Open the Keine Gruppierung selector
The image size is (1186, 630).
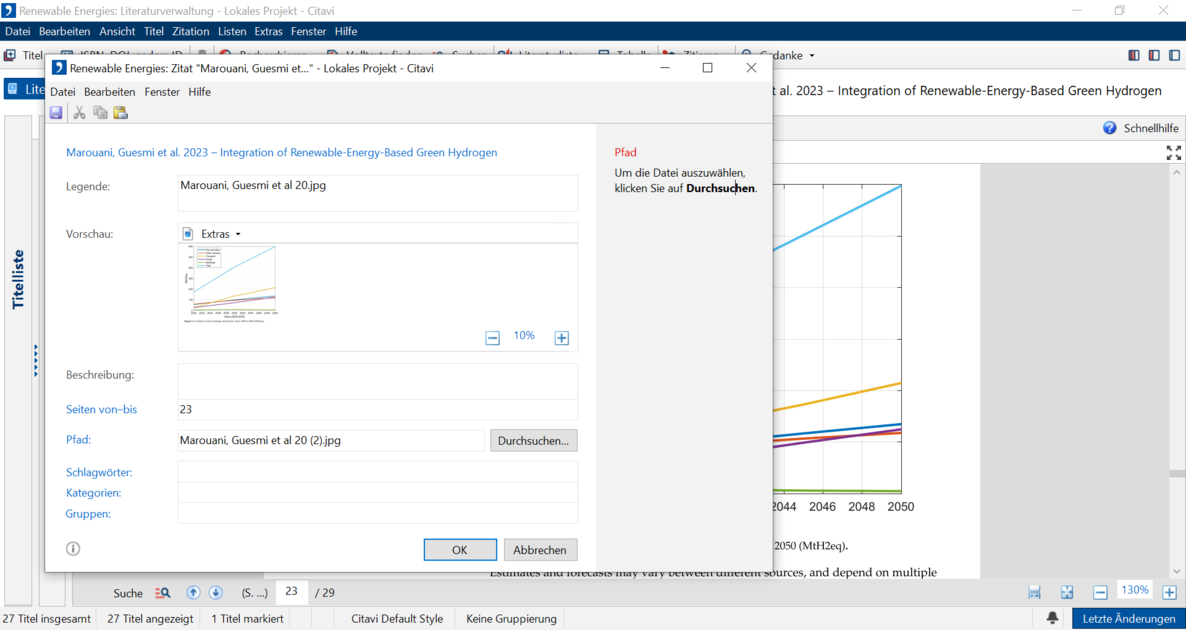pyautogui.click(x=511, y=619)
